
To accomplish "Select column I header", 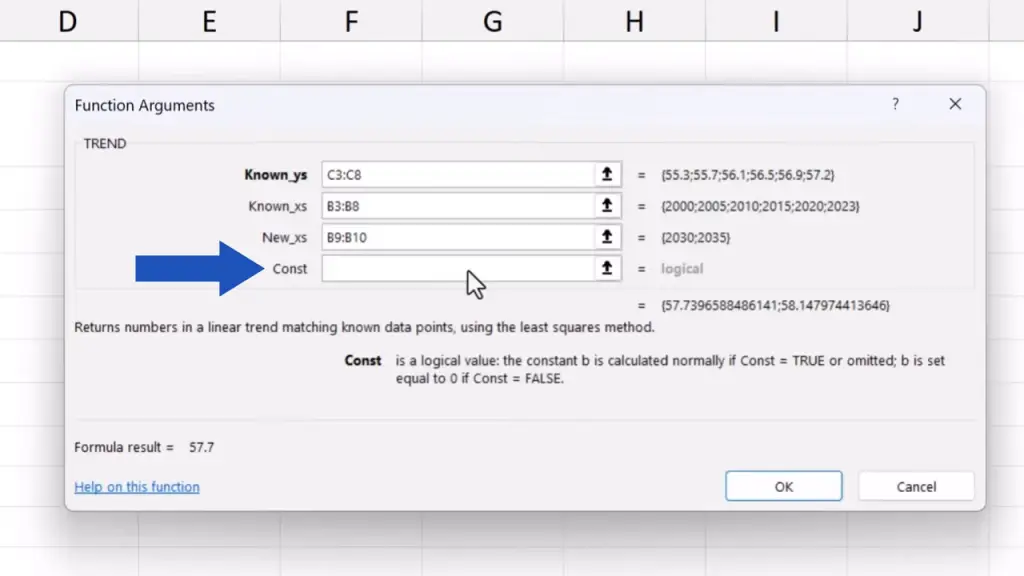I will (776, 21).
